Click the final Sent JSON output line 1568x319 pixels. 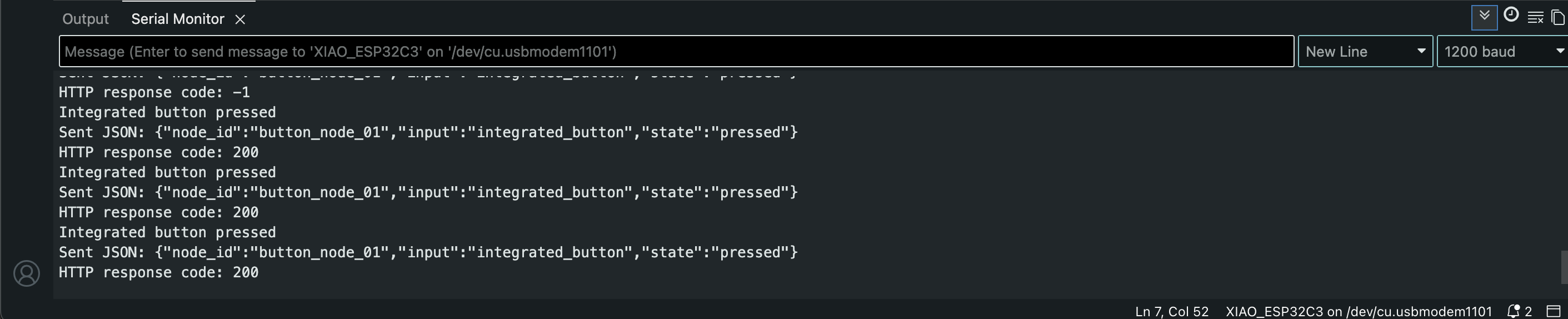click(x=428, y=253)
